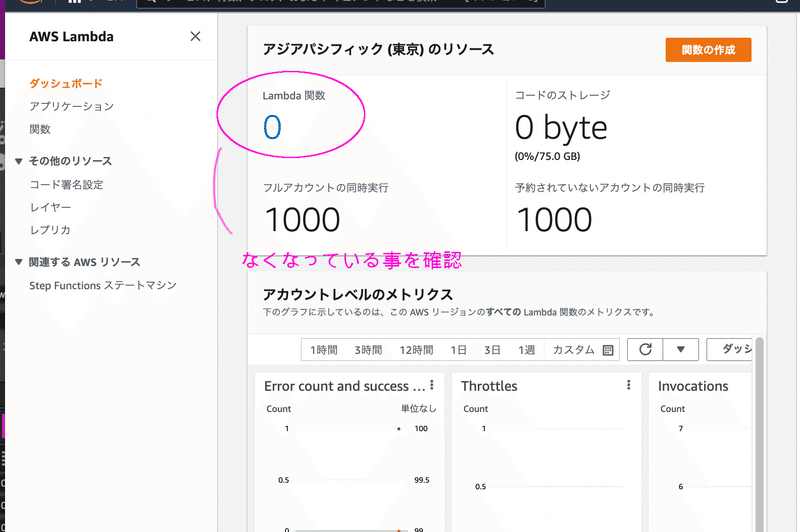
Task: Collapse the その他のリソース section
Action: click(x=19, y=161)
